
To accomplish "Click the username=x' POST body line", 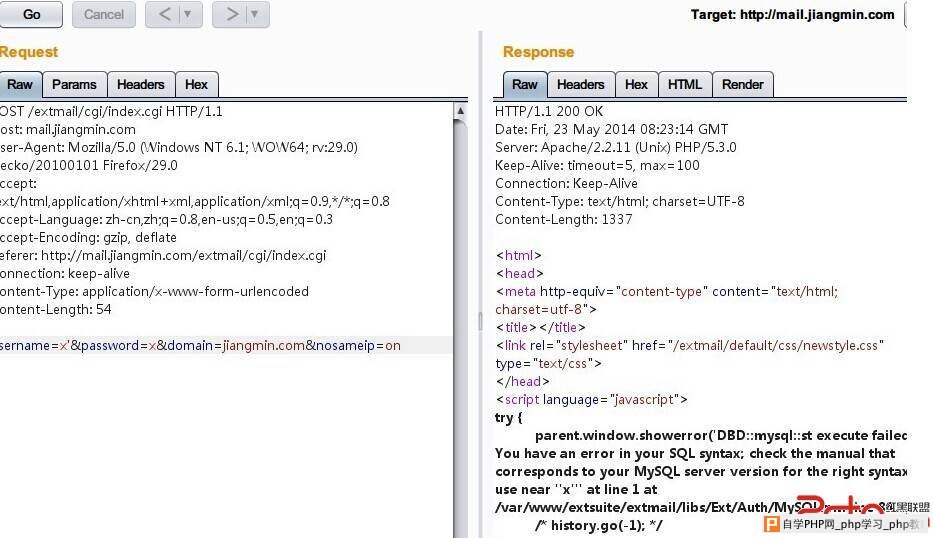I will pos(201,345).
